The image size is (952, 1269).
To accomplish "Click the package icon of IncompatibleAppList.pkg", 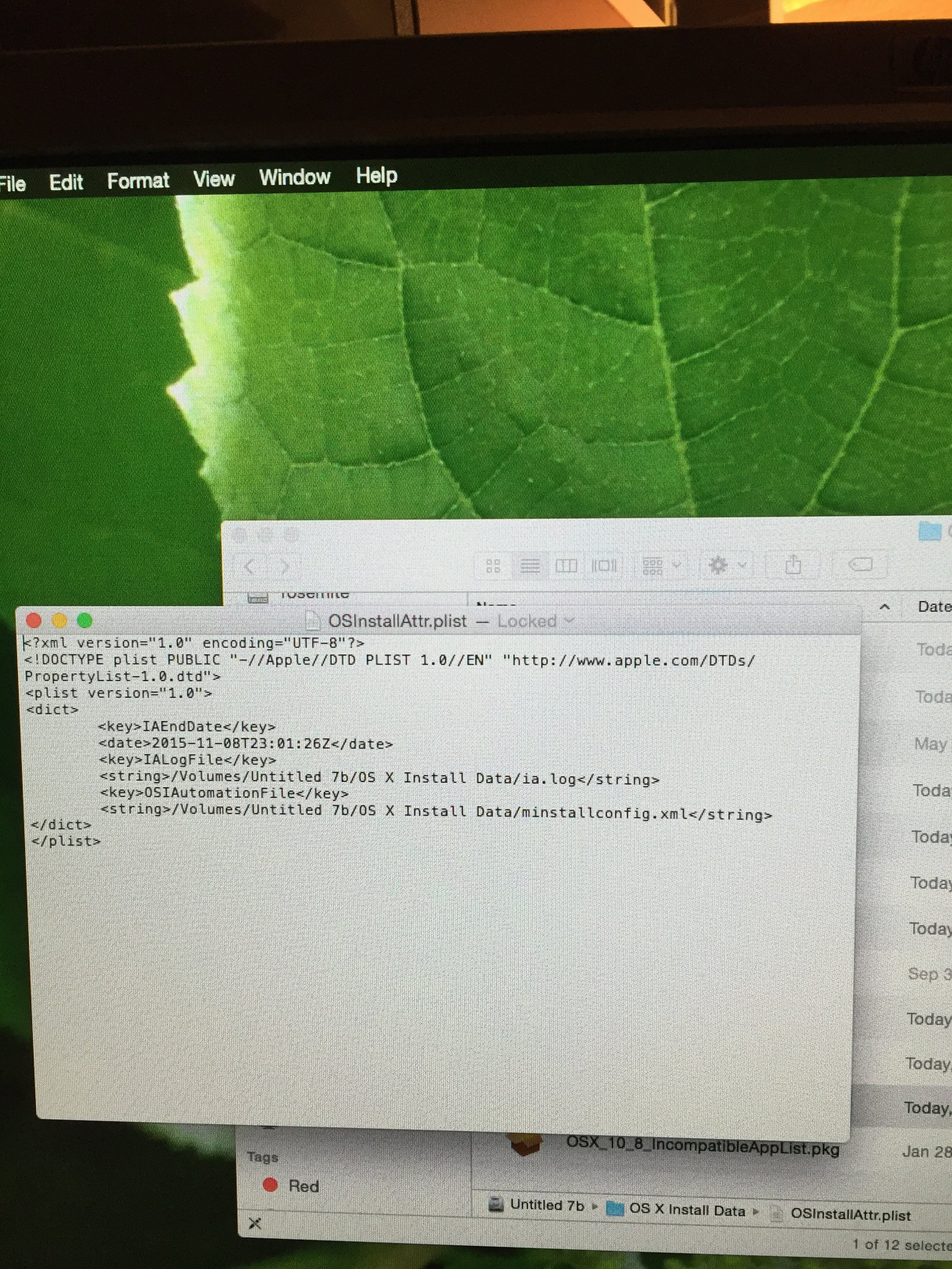I will [x=525, y=1145].
